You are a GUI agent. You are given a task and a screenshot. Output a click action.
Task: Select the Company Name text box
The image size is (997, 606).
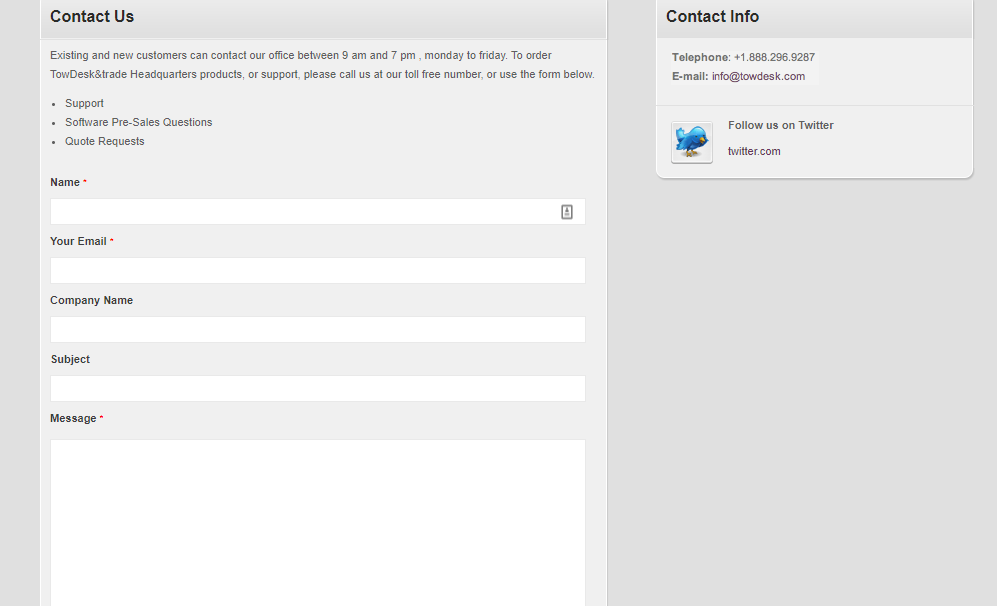(318, 330)
